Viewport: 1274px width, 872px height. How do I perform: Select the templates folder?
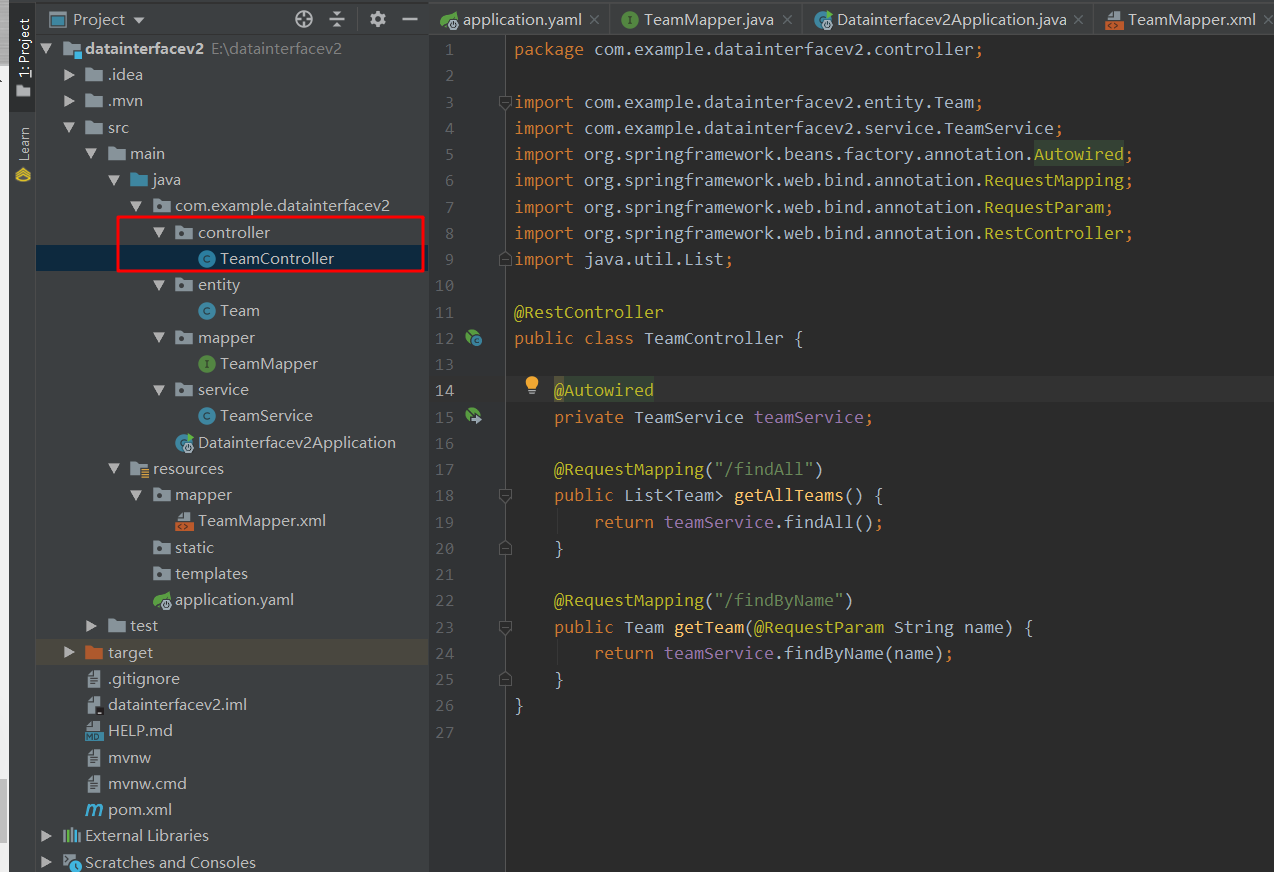[200, 573]
